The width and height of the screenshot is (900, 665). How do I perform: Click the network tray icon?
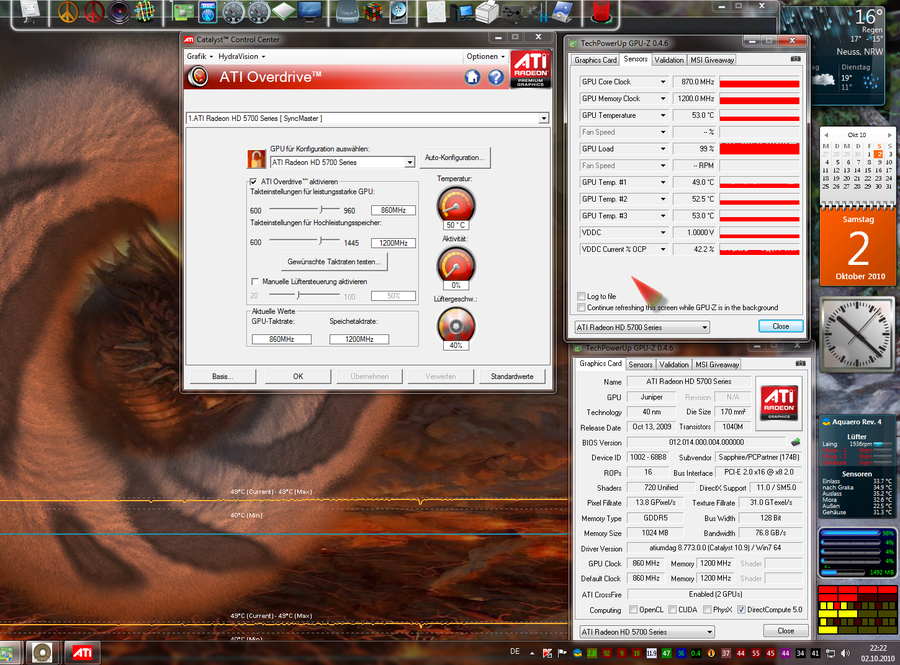[x=831, y=653]
